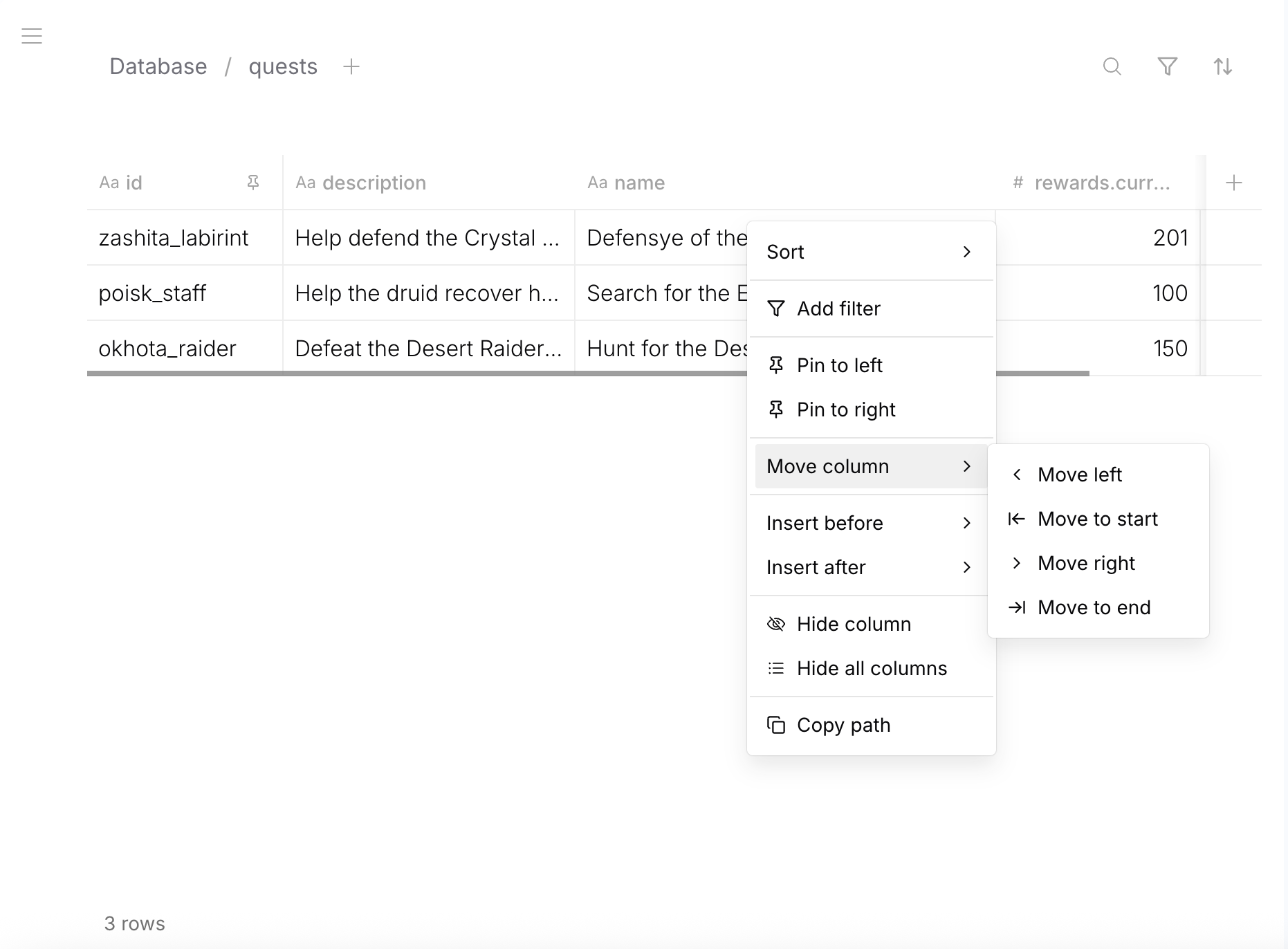Open the hamburger menu in the top left

pos(32,35)
